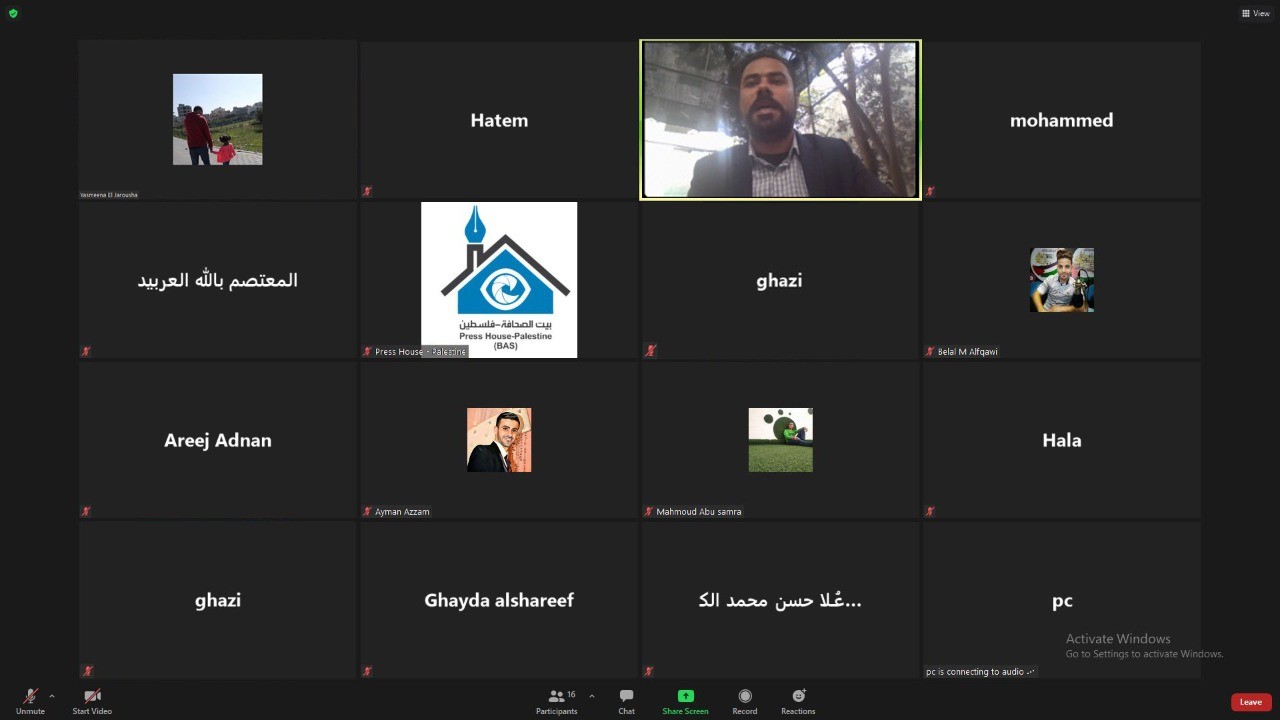
Task: Select the Areej Adnan participant tile
Action: [x=218, y=440]
